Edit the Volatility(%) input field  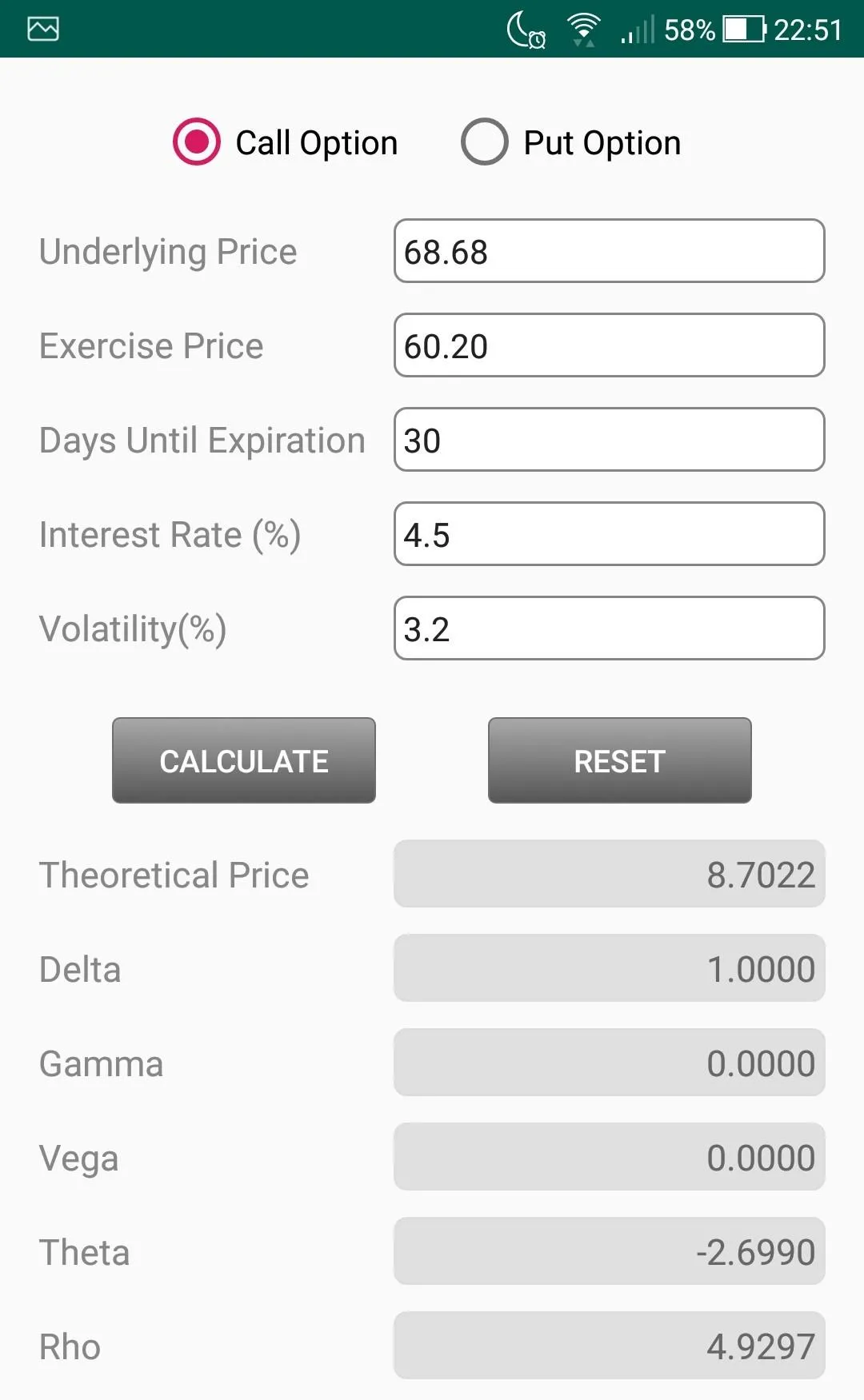tap(609, 628)
